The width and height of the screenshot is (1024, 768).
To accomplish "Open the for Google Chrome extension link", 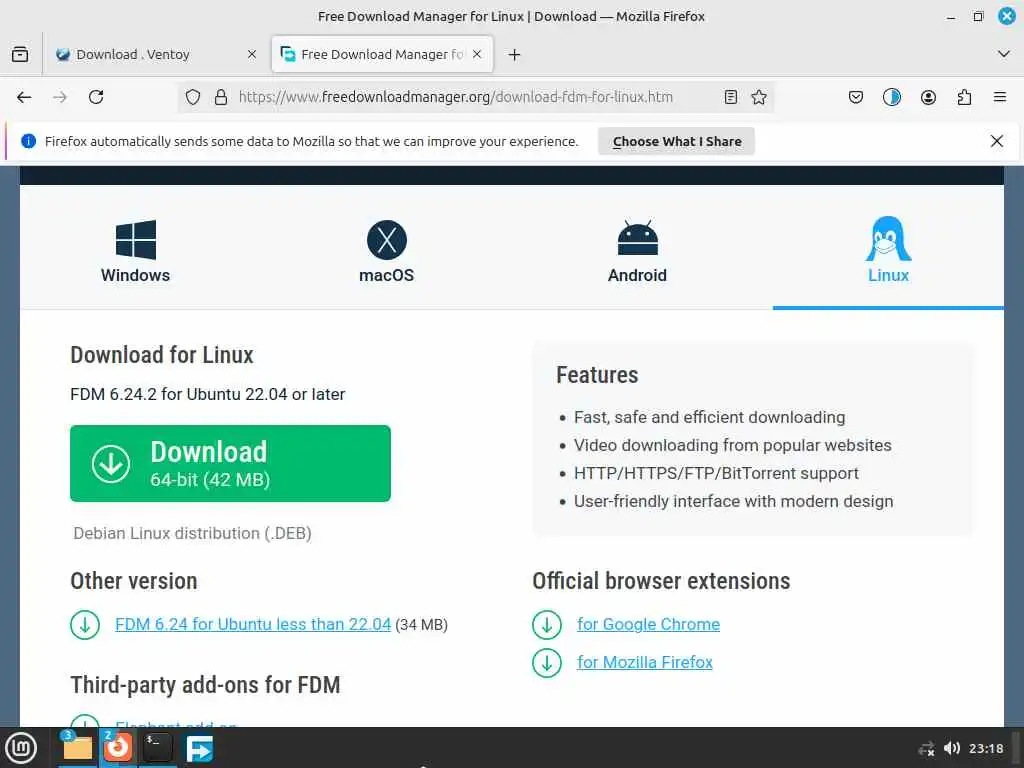I will pyautogui.click(x=648, y=624).
